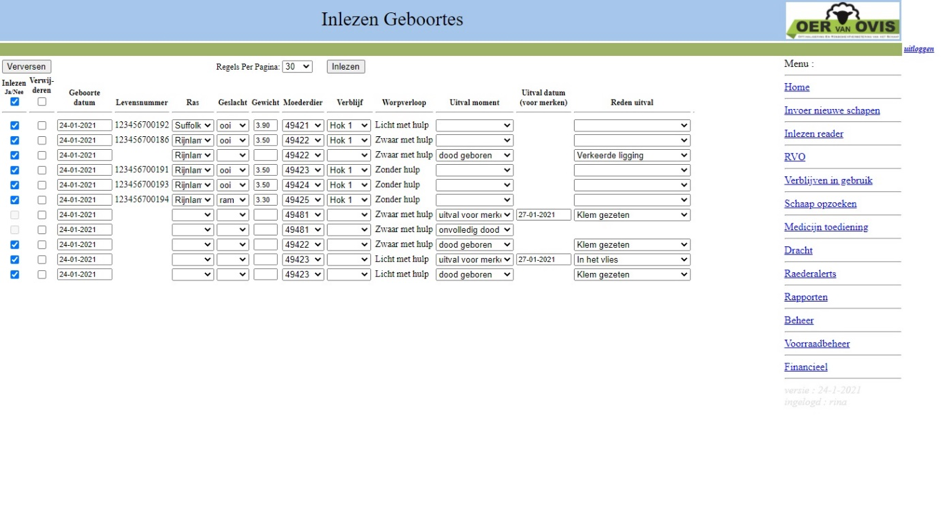Click the uitloggen link
The image size is (943, 516).
click(x=918, y=49)
